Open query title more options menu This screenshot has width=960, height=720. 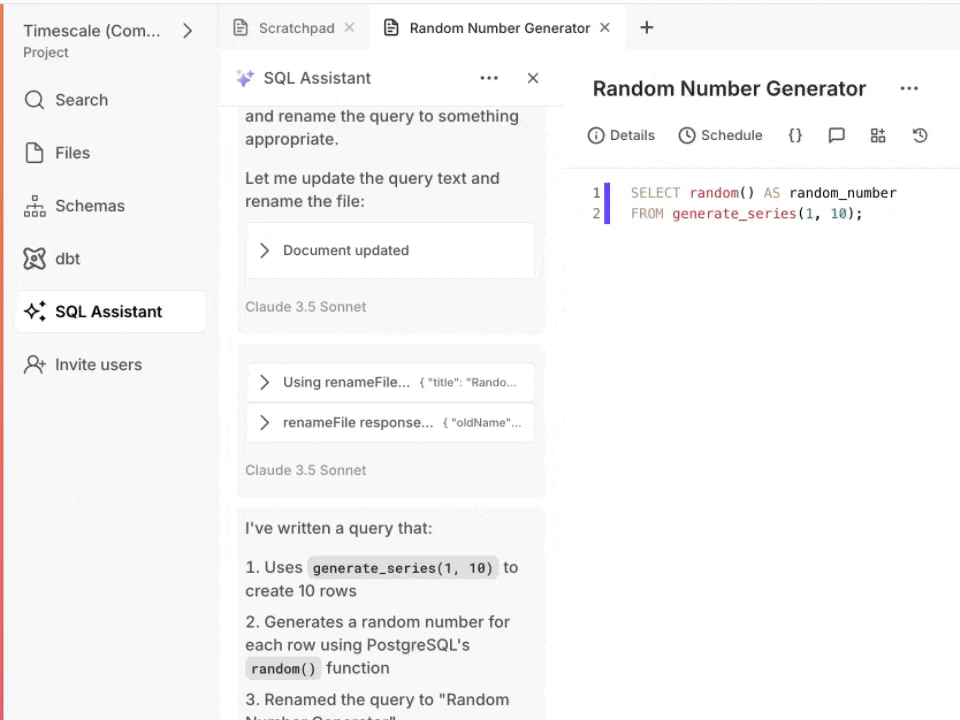point(909,89)
